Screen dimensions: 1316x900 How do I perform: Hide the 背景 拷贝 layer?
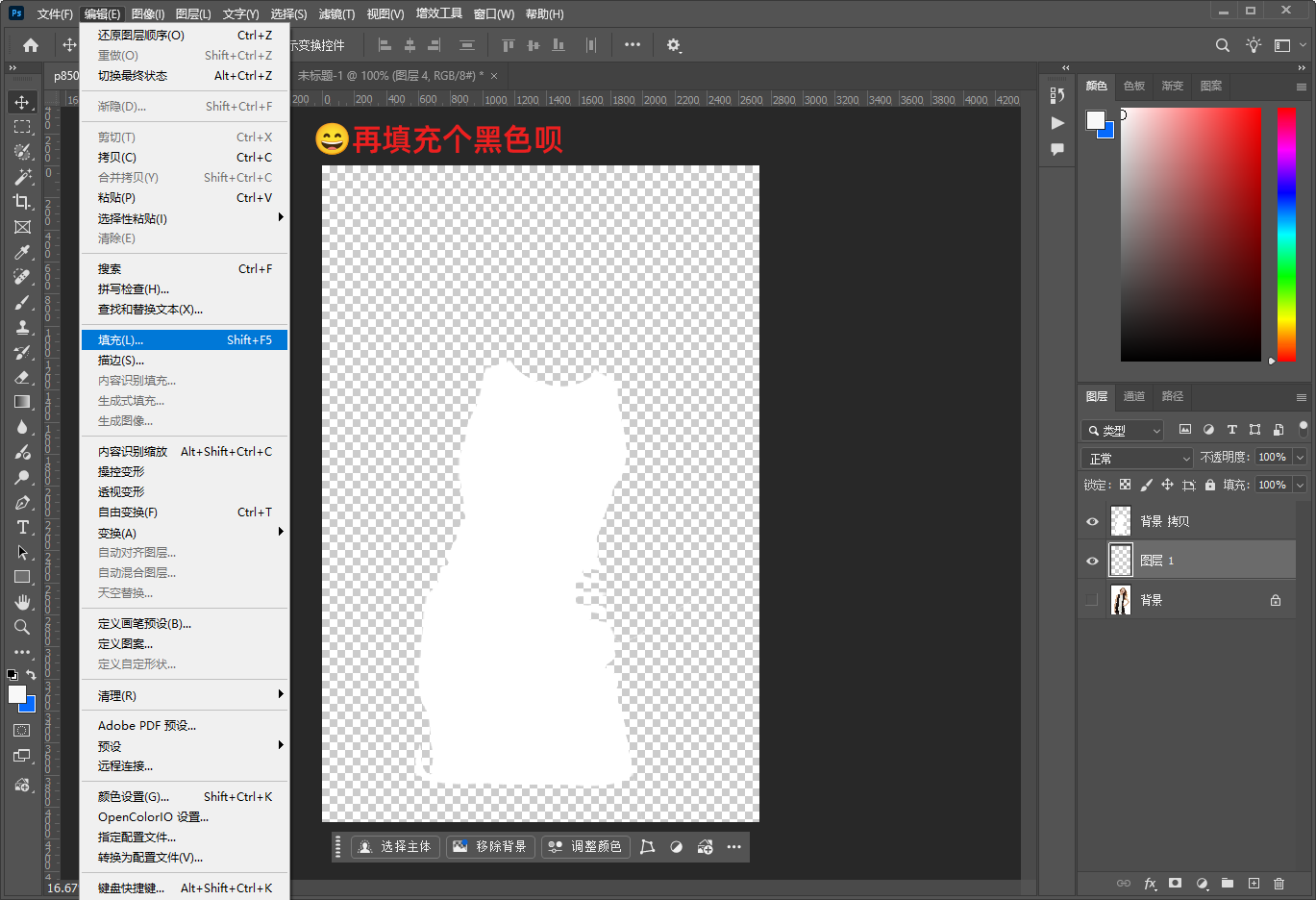pos(1092,521)
